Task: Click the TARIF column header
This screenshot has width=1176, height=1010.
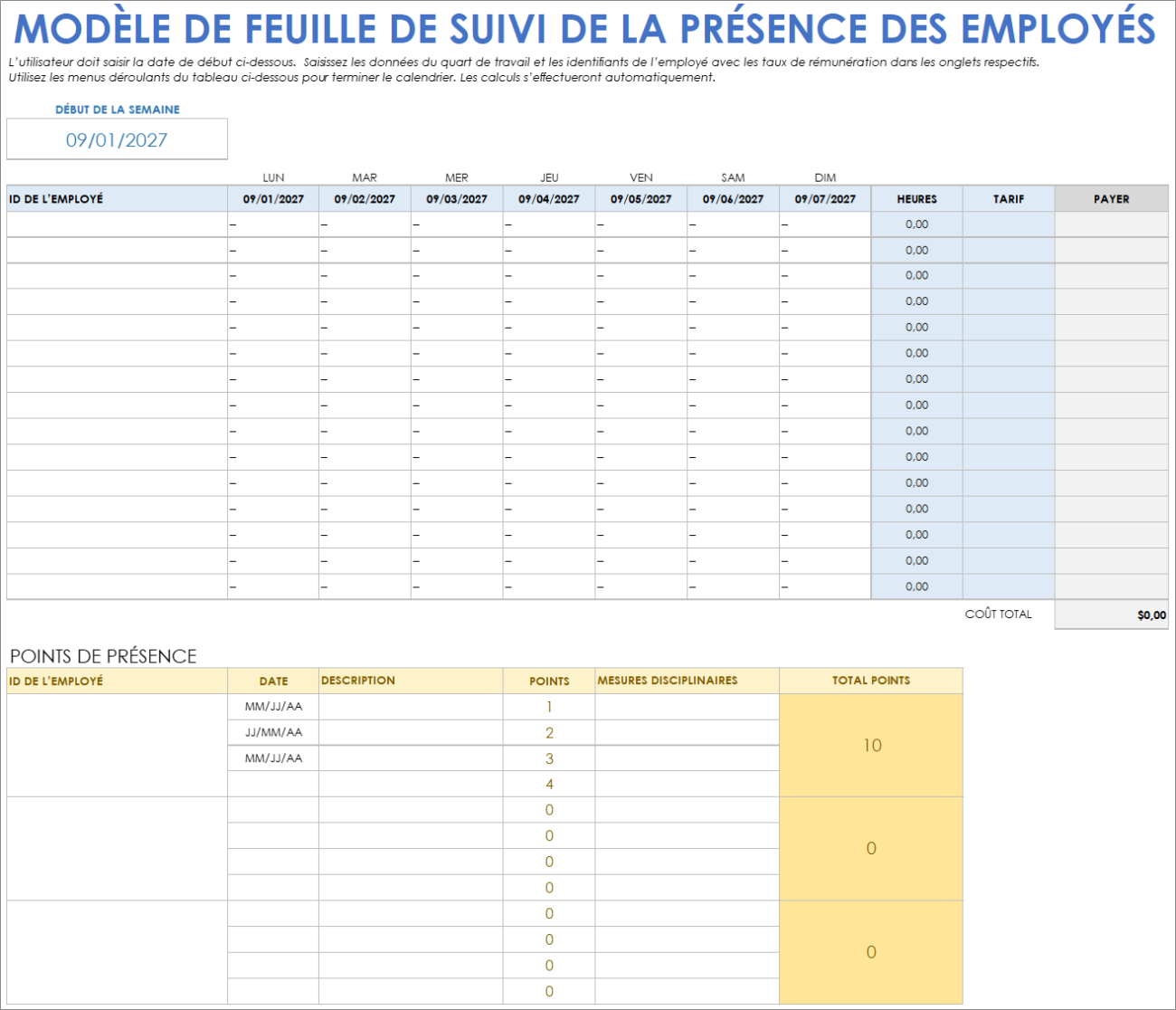Action: [1008, 198]
